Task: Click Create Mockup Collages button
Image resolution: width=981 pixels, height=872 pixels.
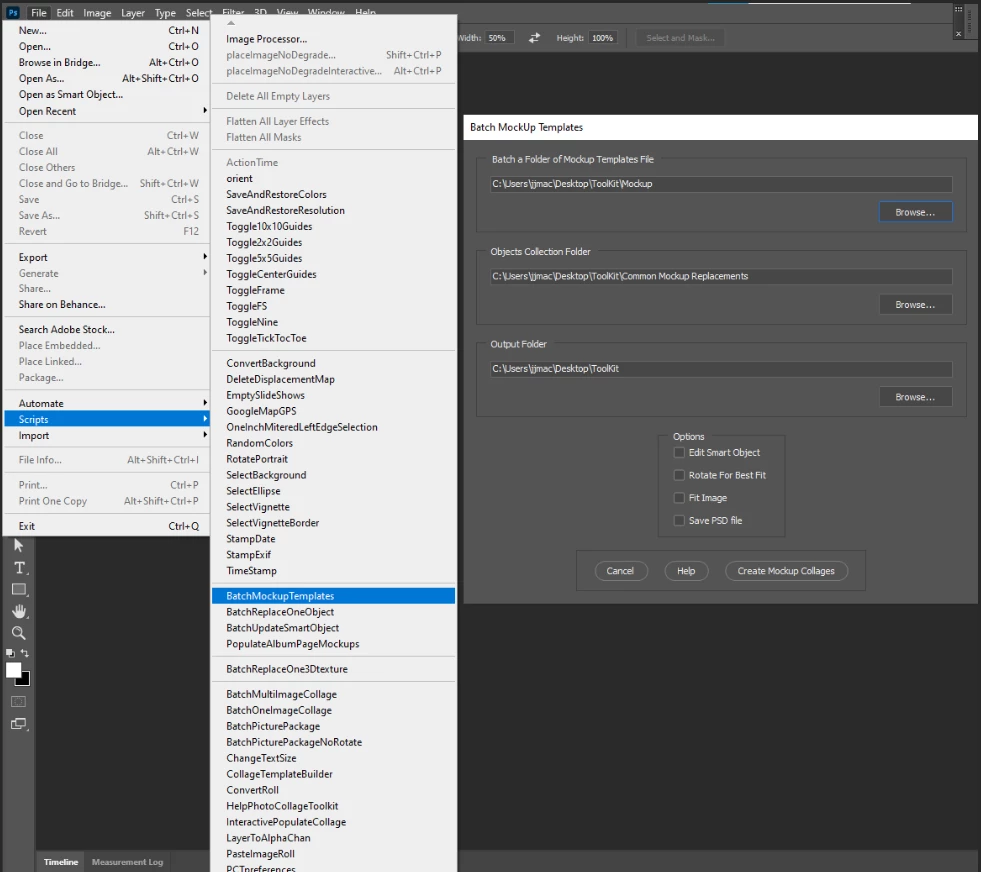Action: 786,570
